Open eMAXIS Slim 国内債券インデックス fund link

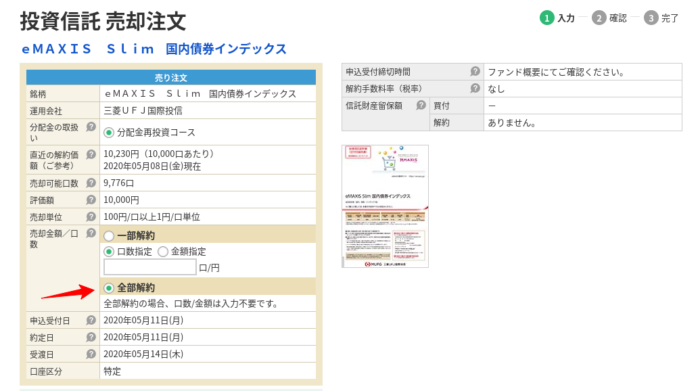point(154,49)
